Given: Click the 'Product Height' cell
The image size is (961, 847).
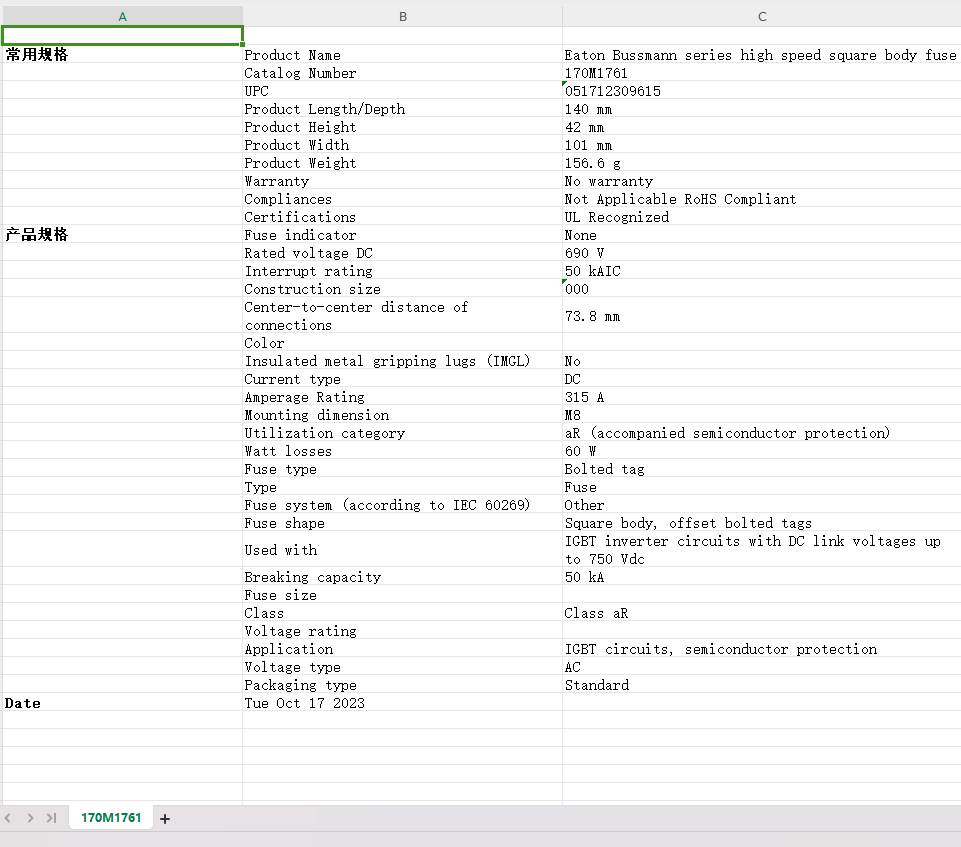Looking at the screenshot, I should pyautogui.click(x=403, y=127).
